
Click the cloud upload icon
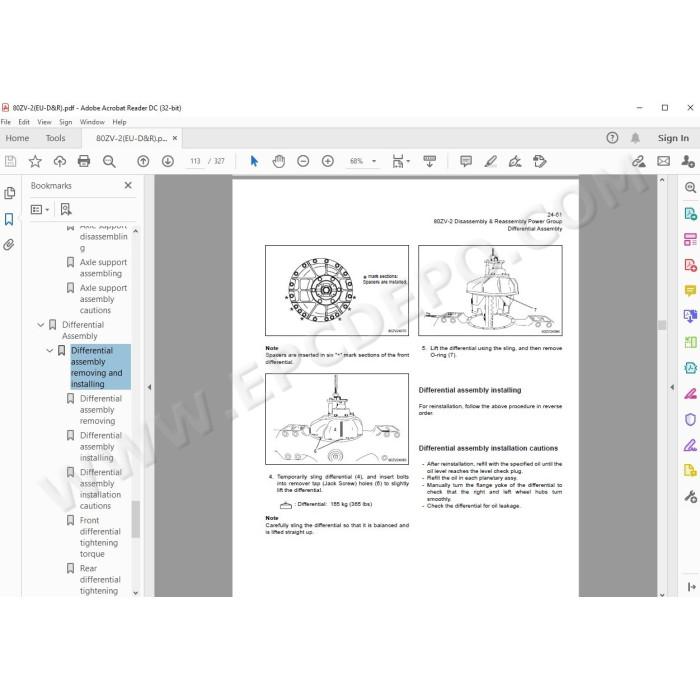click(59, 161)
